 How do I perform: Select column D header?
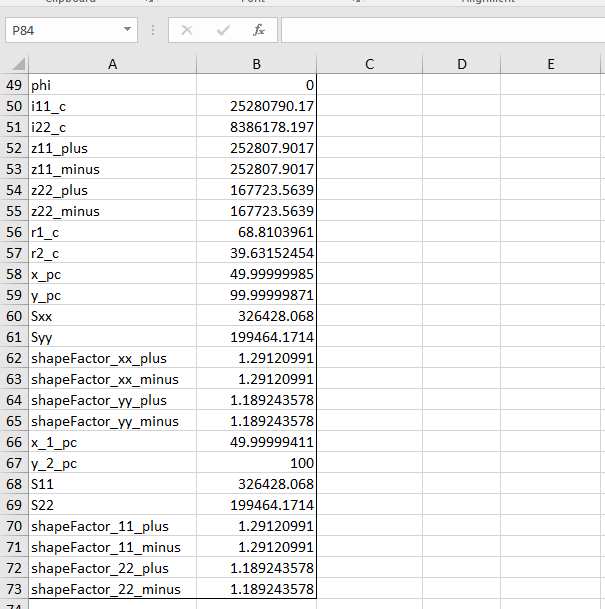(460, 64)
